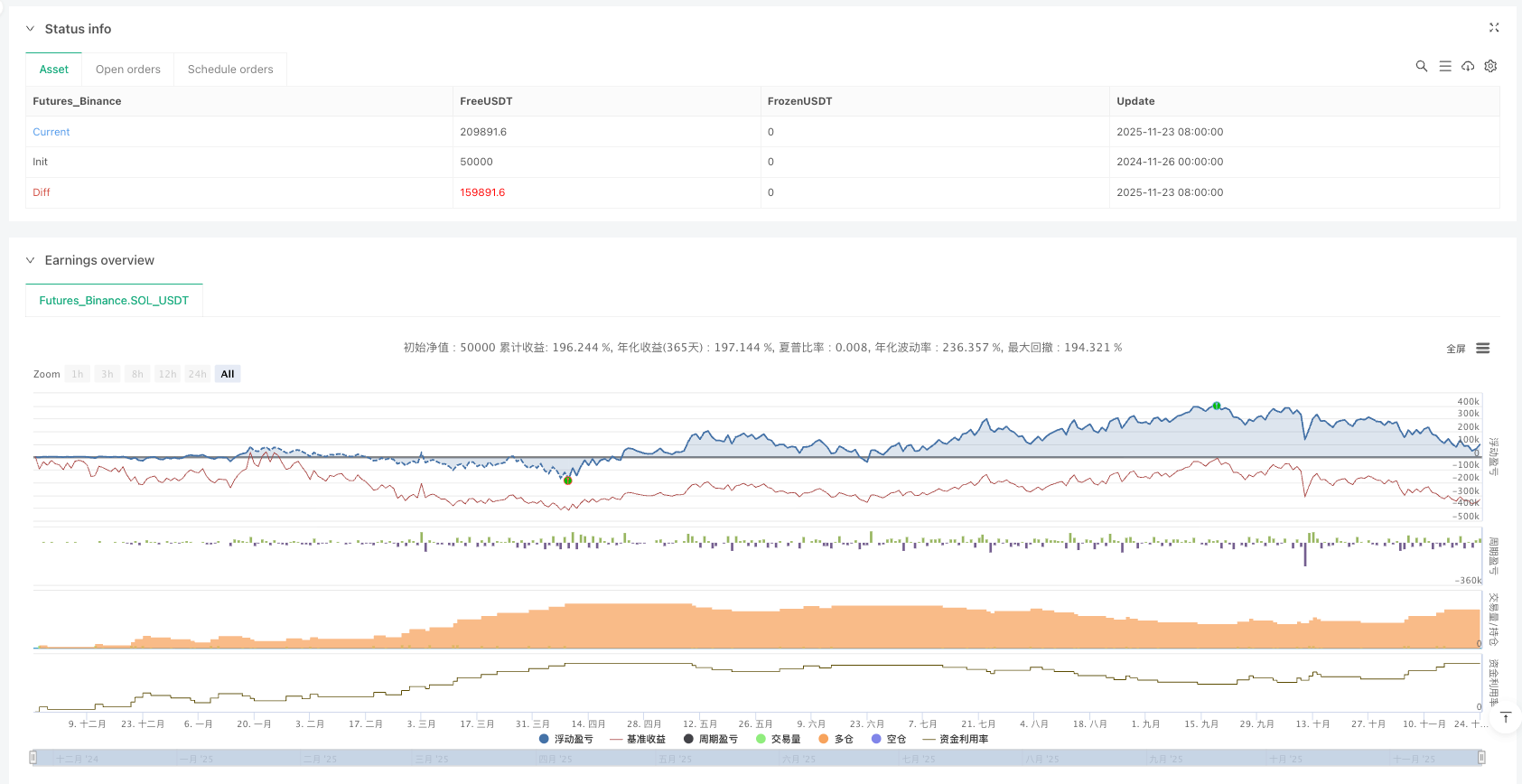Click the cloud download icon
This screenshot has height=784, width=1522.
click(1468, 66)
